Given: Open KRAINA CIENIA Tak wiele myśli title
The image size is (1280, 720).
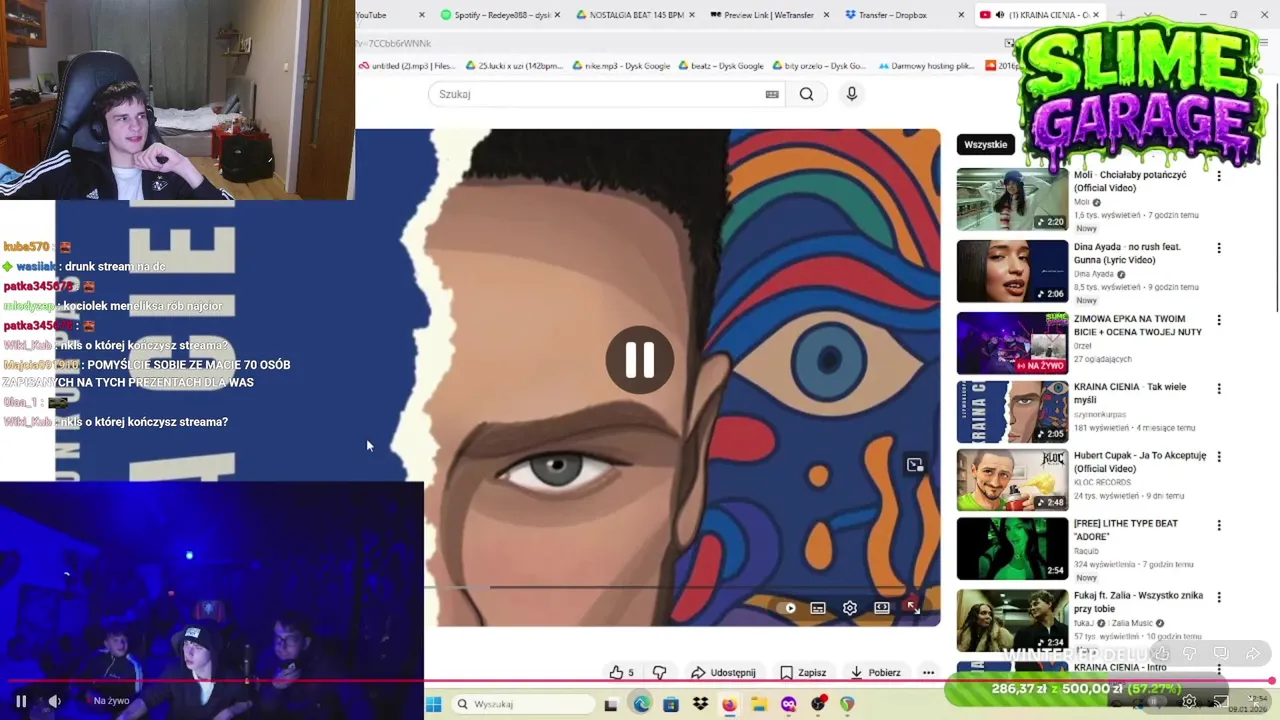Looking at the screenshot, I should click(1130, 393).
